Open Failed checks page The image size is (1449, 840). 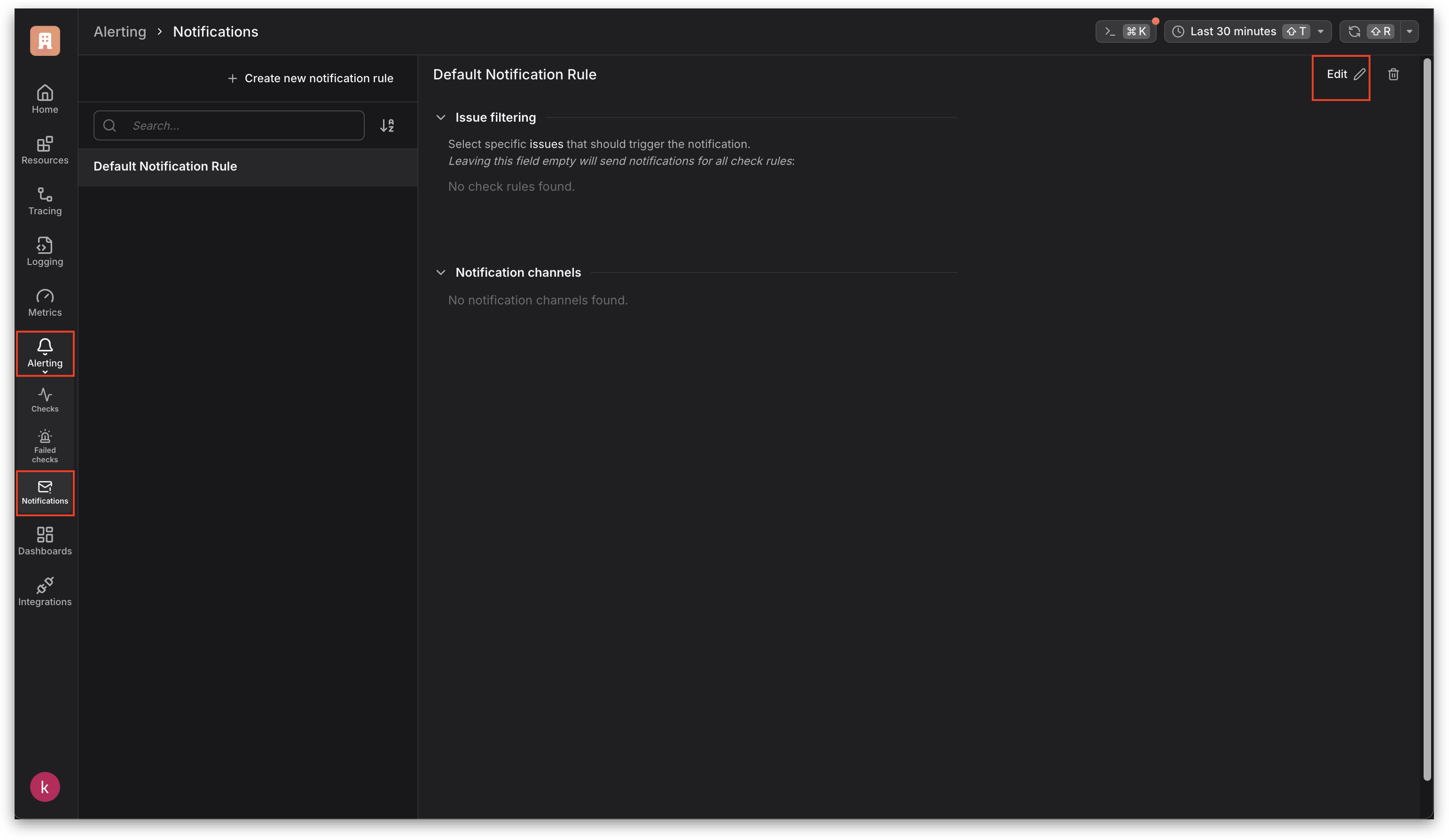45,445
